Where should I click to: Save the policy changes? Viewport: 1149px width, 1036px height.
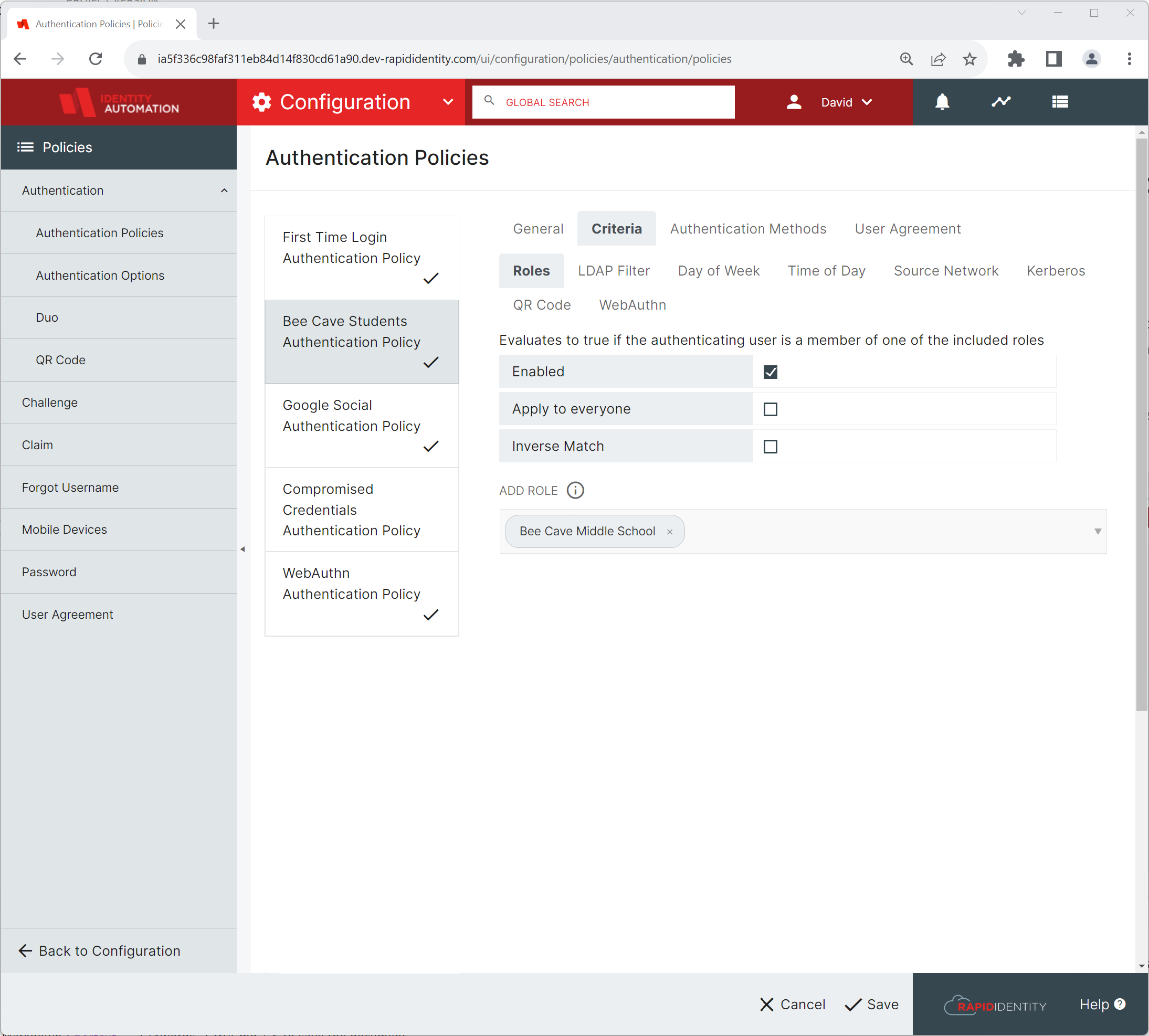(x=872, y=1005)
